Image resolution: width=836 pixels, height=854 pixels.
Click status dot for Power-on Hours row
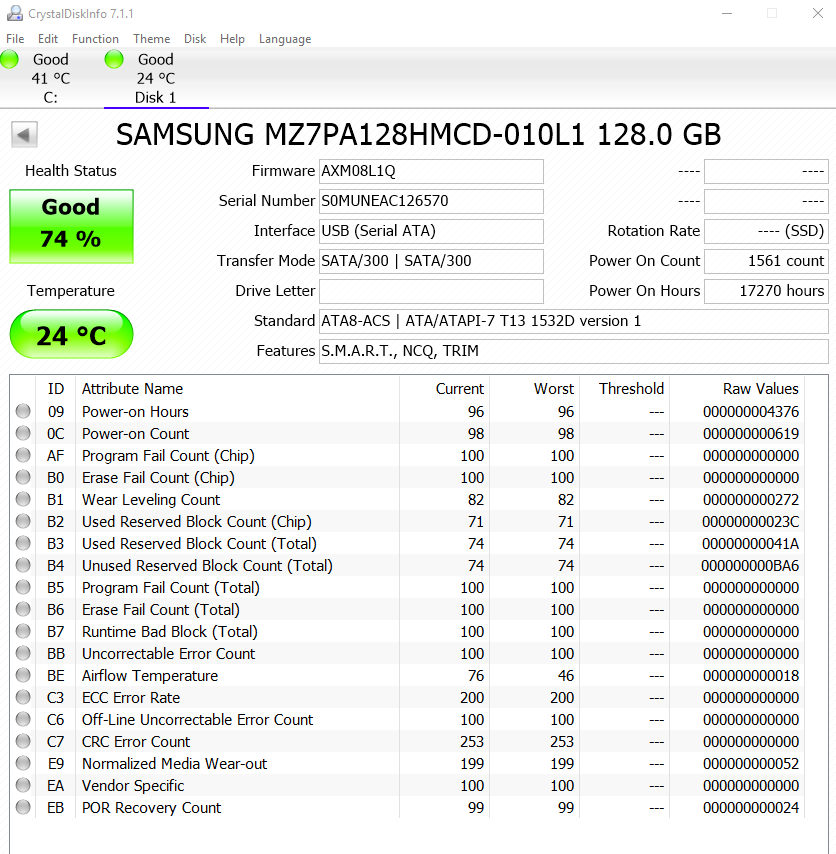pos(23,411)
